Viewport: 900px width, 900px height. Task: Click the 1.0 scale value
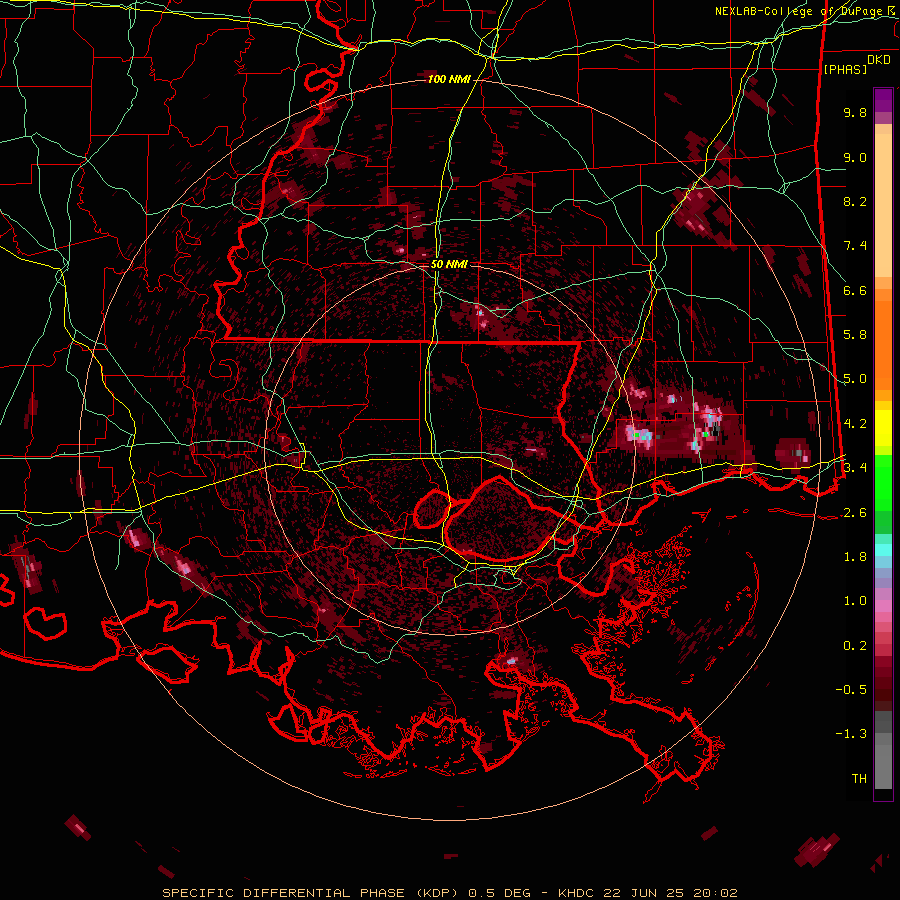(x=855, y=601)
